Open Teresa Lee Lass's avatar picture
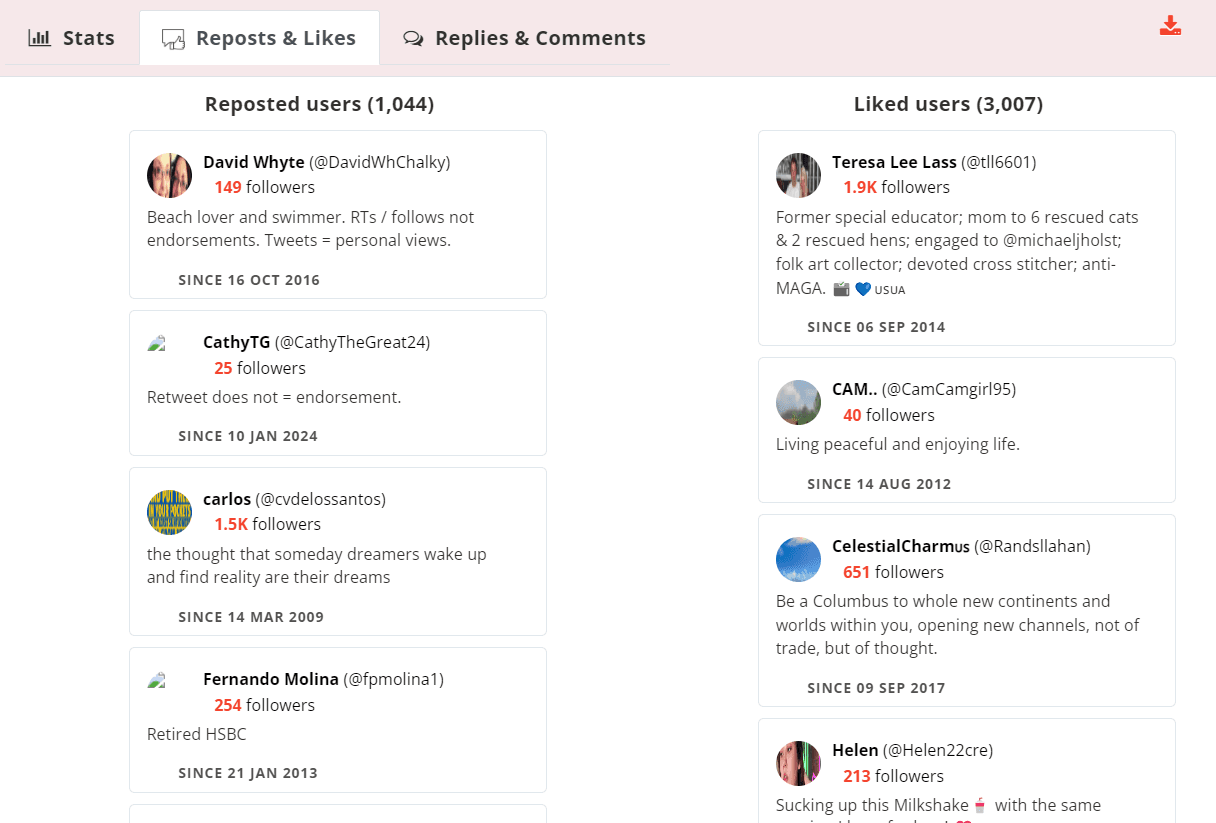Viewport: 1216px width, 823px height. point(798,175)
